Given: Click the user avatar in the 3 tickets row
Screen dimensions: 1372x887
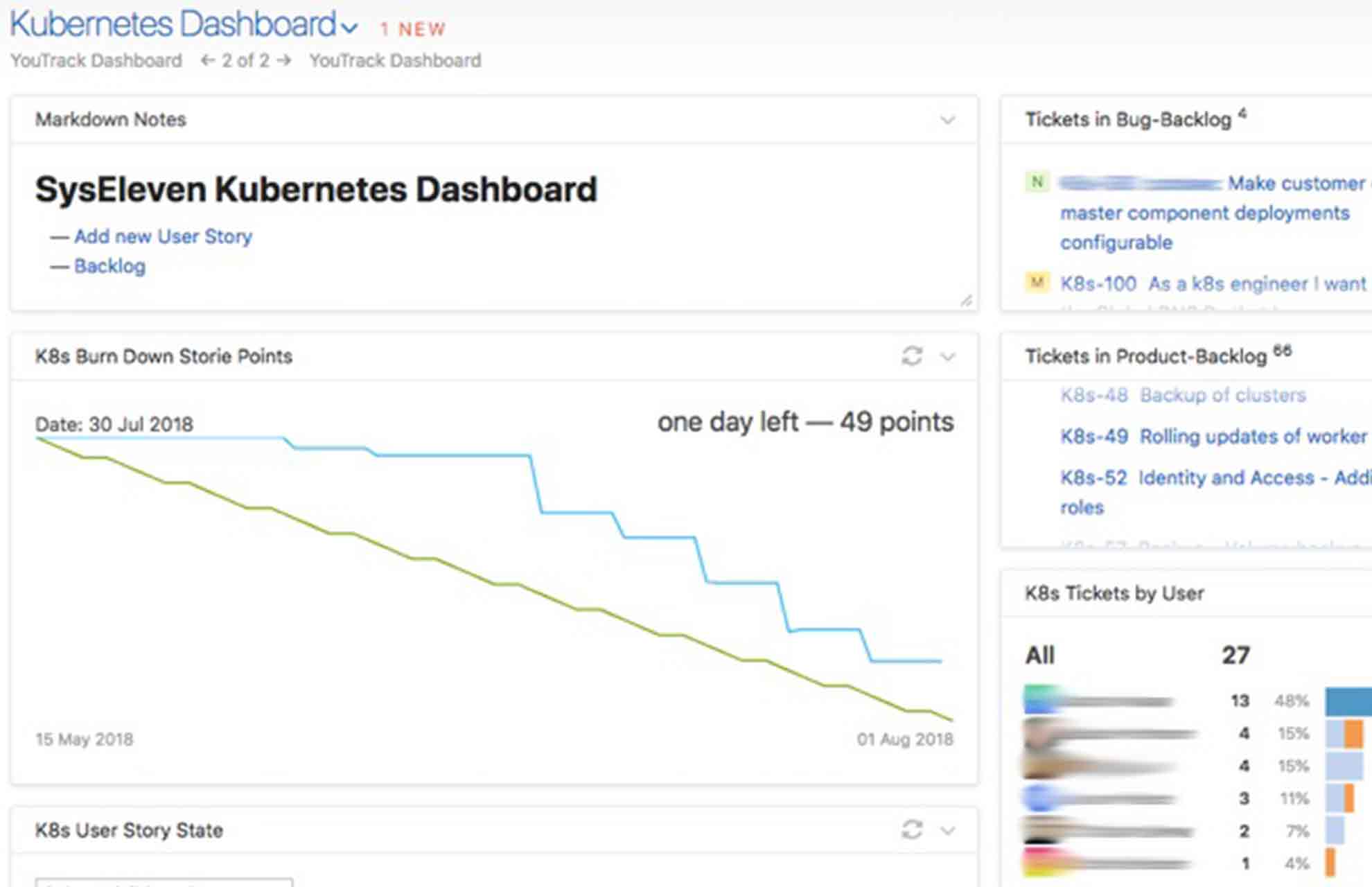Looking at the screenshot, I should point(1041,798).
